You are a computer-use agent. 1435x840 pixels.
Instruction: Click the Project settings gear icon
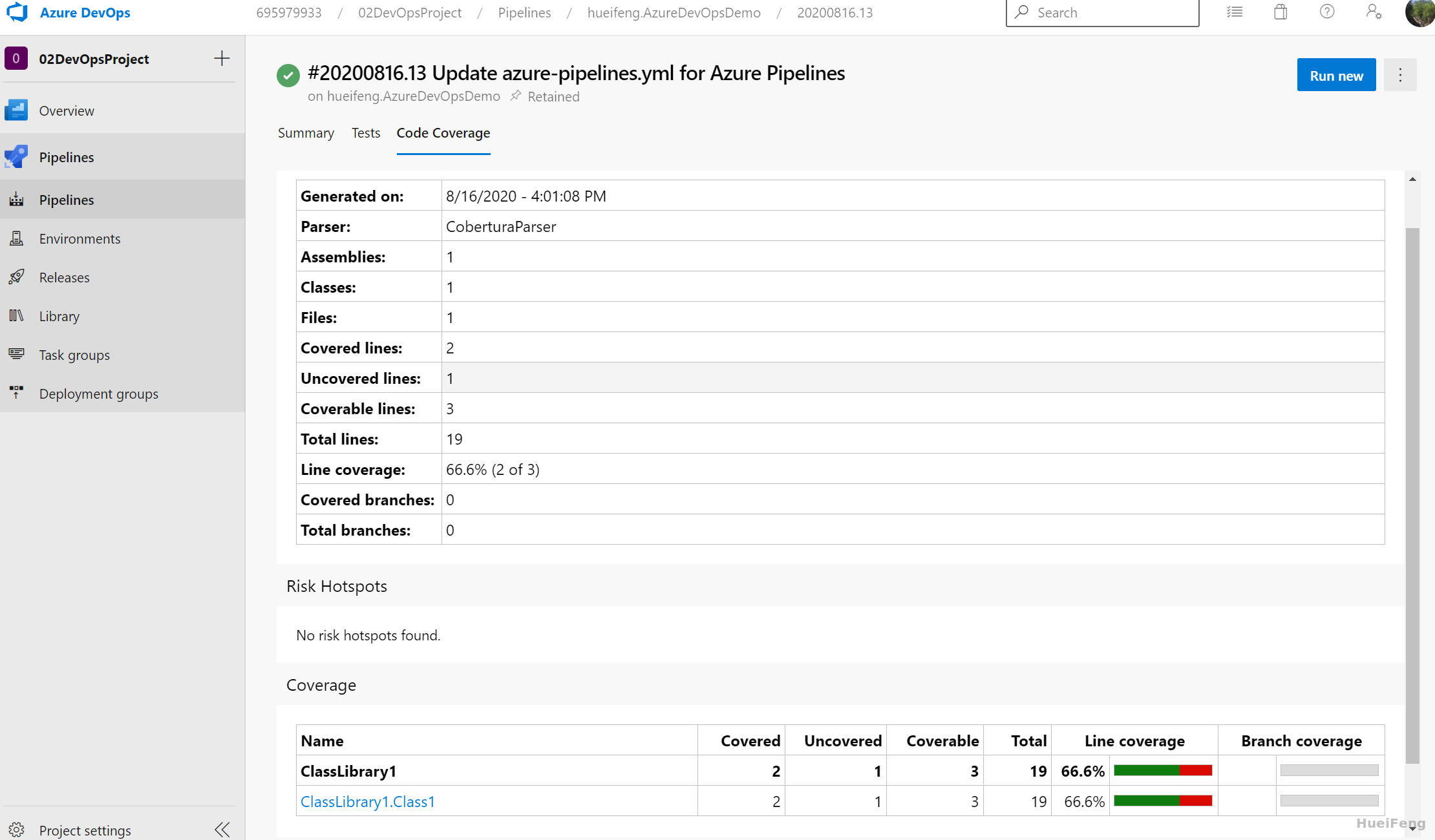(x=16, y=830)
